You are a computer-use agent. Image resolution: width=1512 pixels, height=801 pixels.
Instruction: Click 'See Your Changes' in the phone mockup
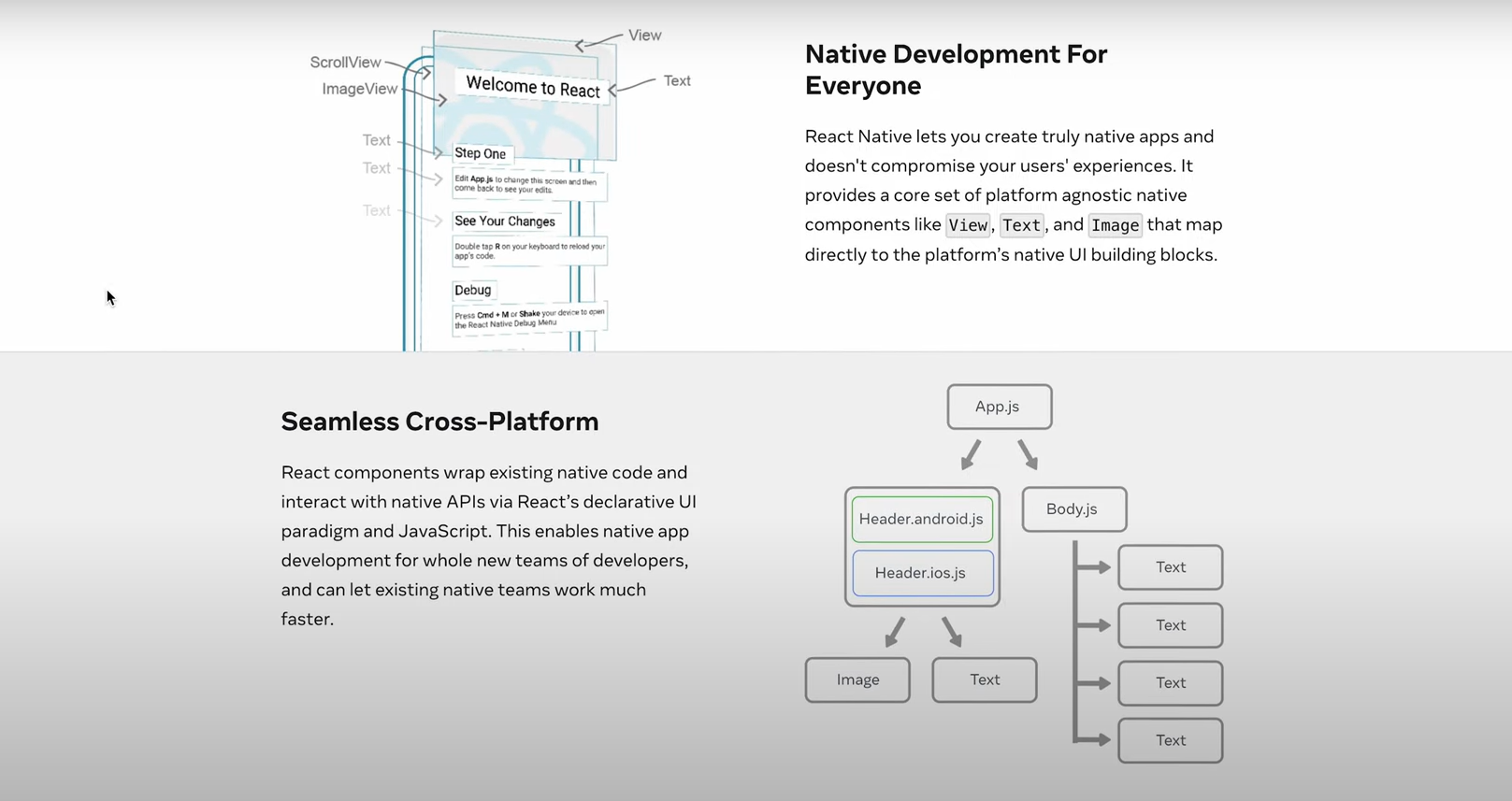click(504, 222)
